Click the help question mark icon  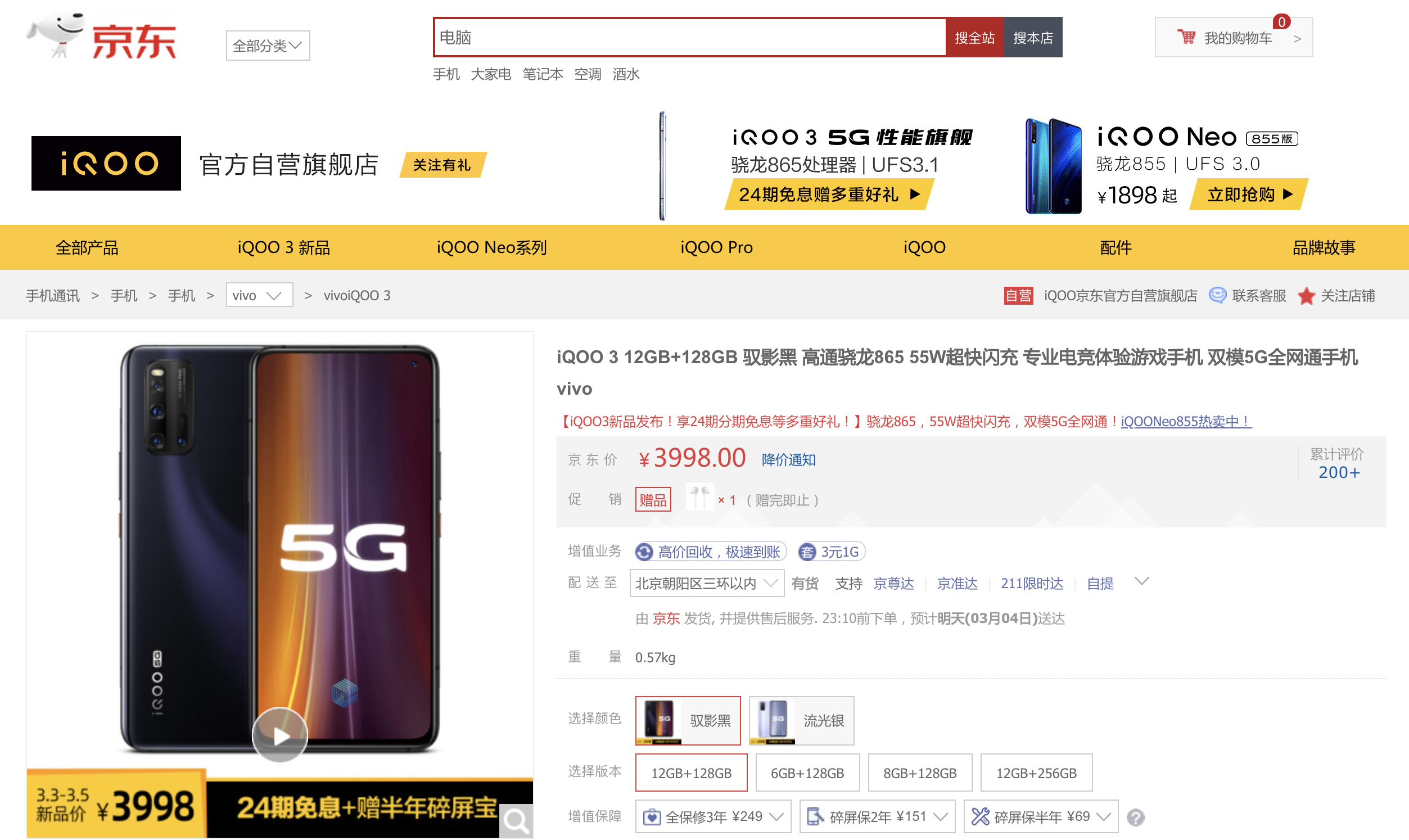point(1135,818)
